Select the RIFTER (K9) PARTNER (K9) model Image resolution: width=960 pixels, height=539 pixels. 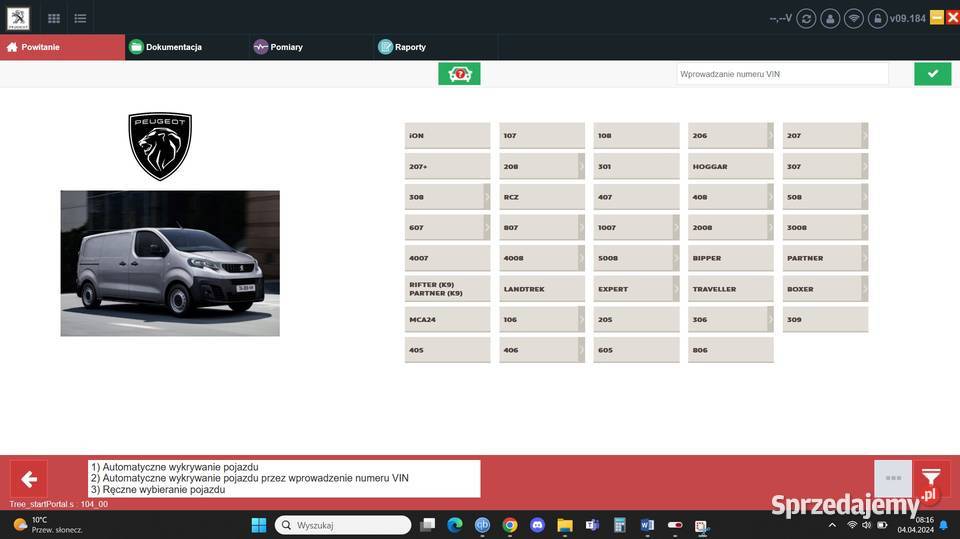[x=448, y=289]
